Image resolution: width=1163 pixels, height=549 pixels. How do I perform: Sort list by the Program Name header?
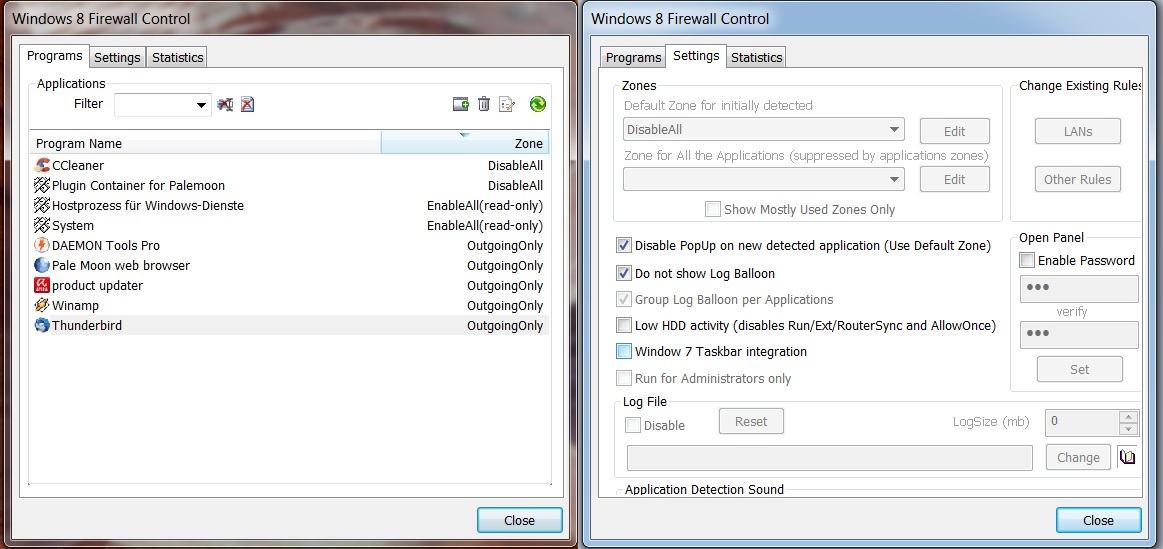point(205,142)
